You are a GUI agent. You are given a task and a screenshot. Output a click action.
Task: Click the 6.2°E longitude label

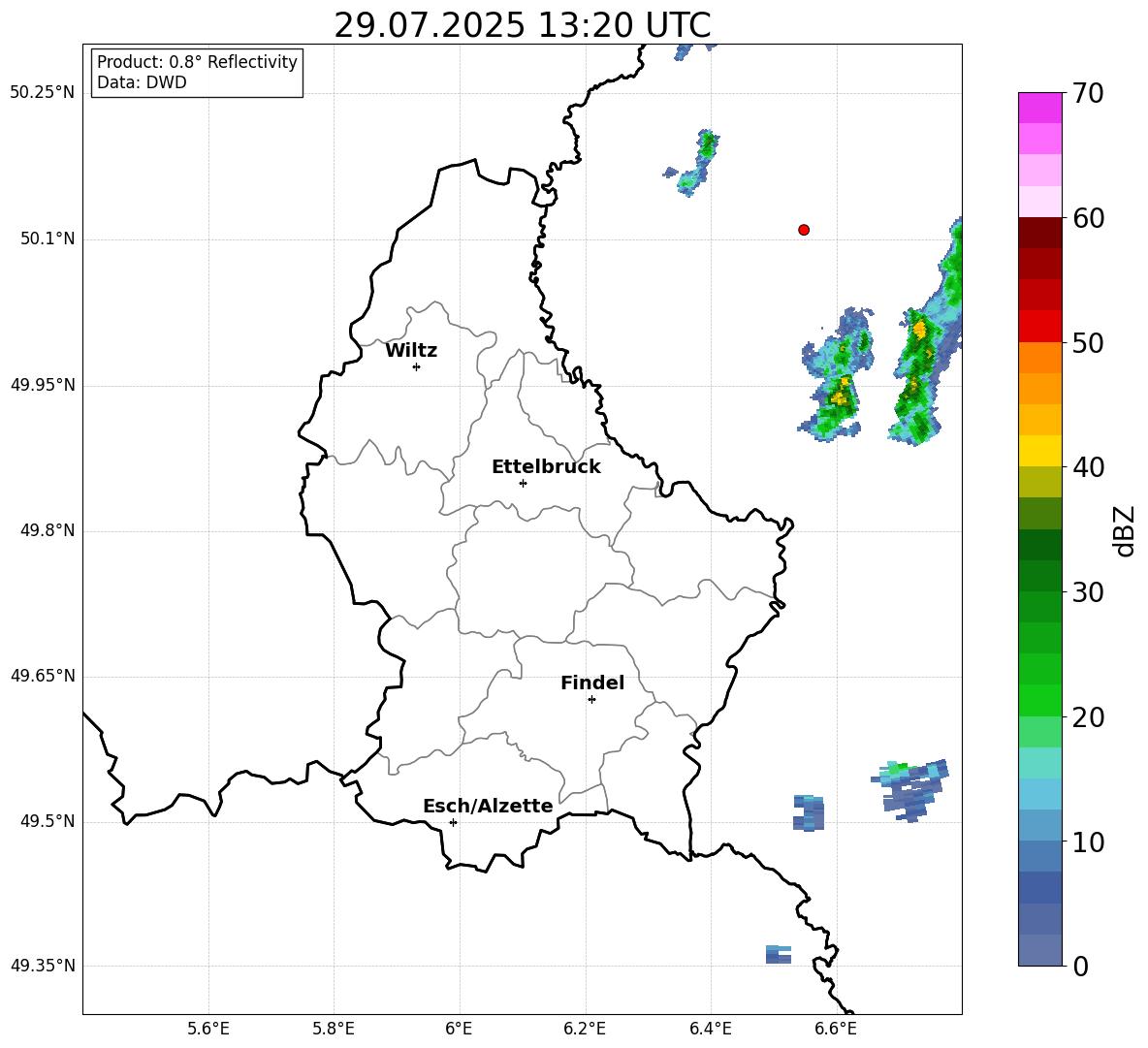(585, 1029)
